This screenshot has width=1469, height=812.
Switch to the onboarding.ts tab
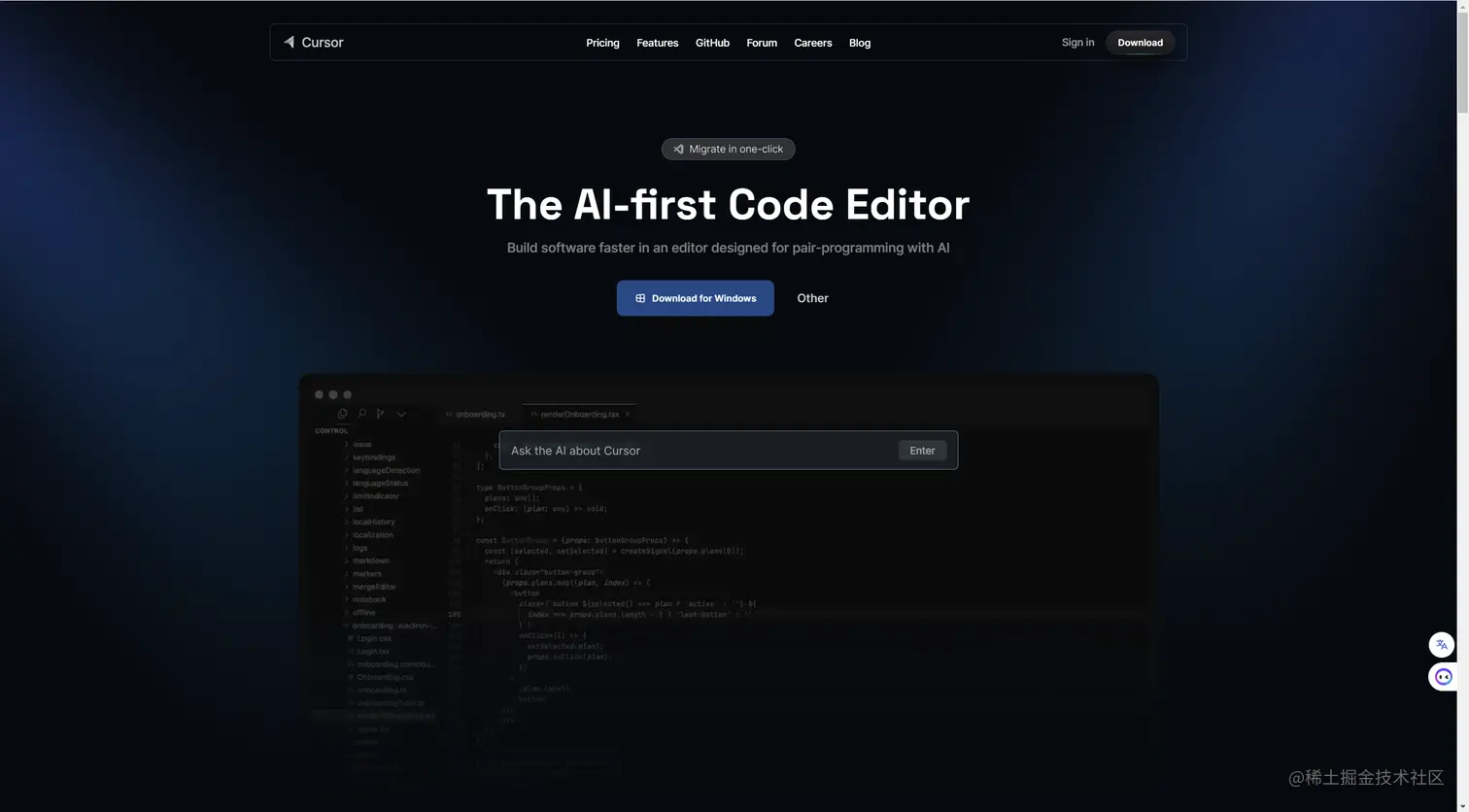pyautogui.click(x=482, y=414)
